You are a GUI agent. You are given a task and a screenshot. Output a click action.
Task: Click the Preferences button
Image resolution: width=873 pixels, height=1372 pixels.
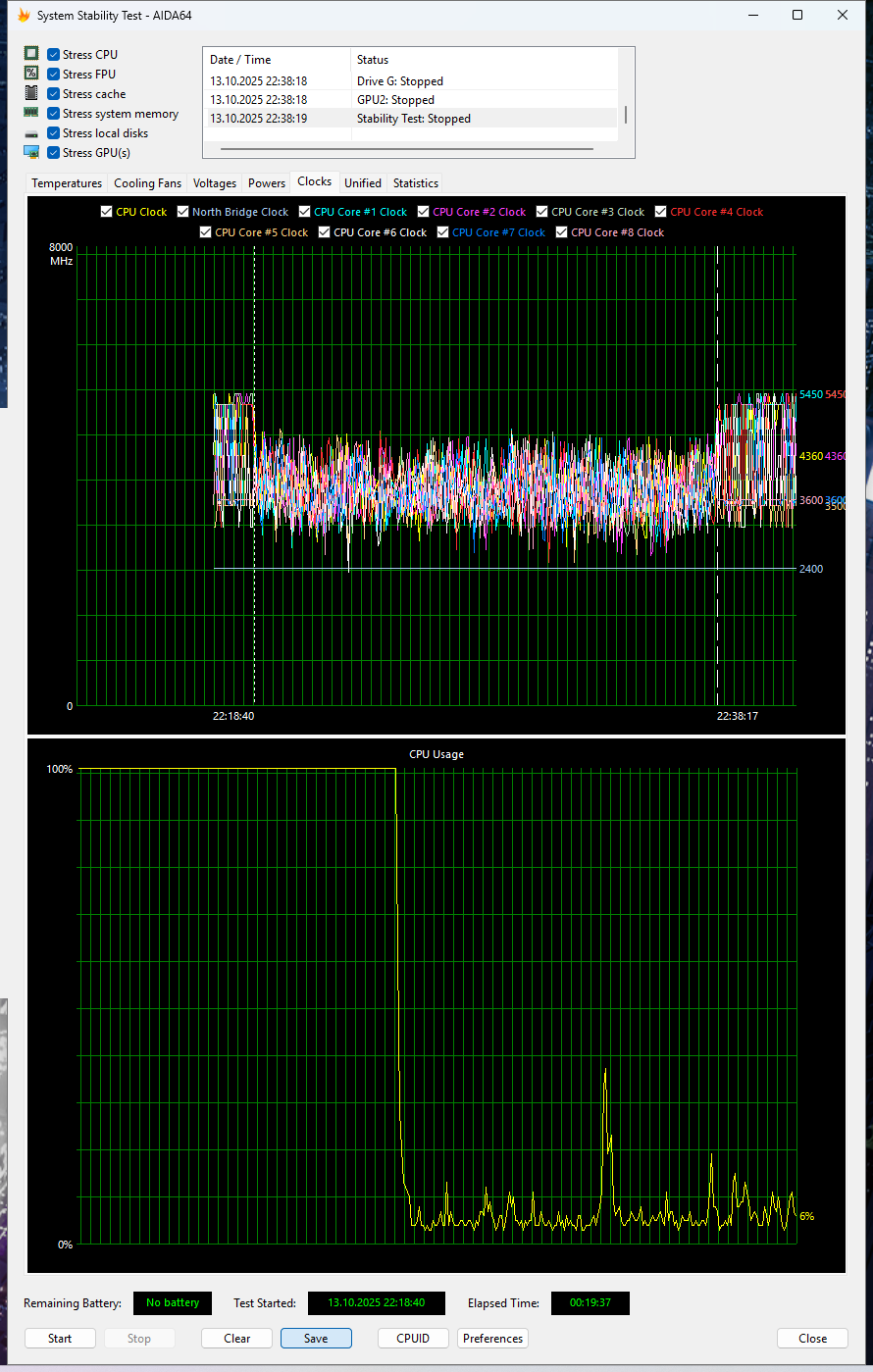[x=491, y=1338]
